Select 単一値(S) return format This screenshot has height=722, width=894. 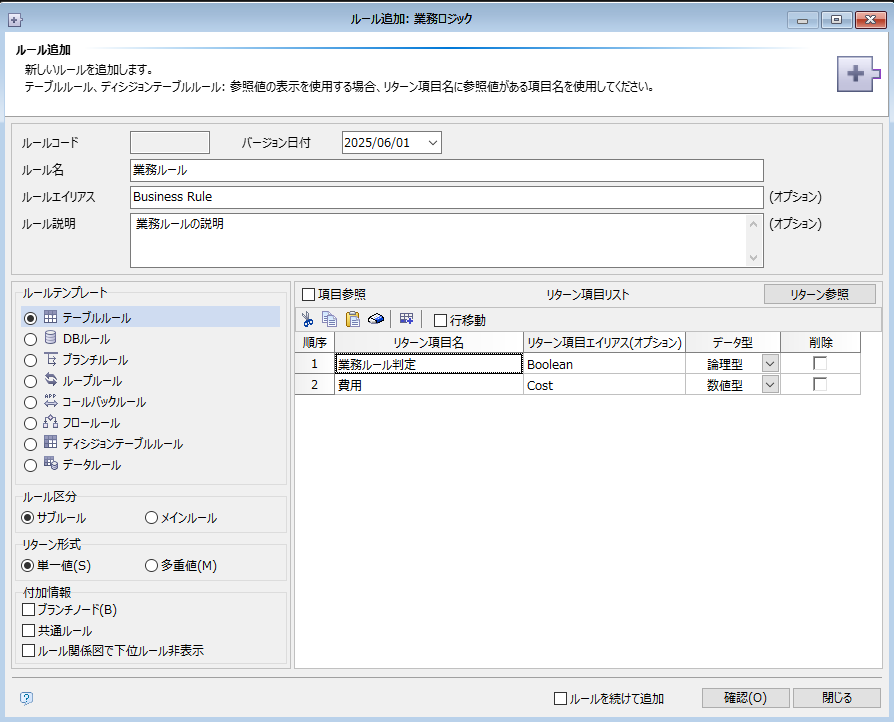coord(27,566)
